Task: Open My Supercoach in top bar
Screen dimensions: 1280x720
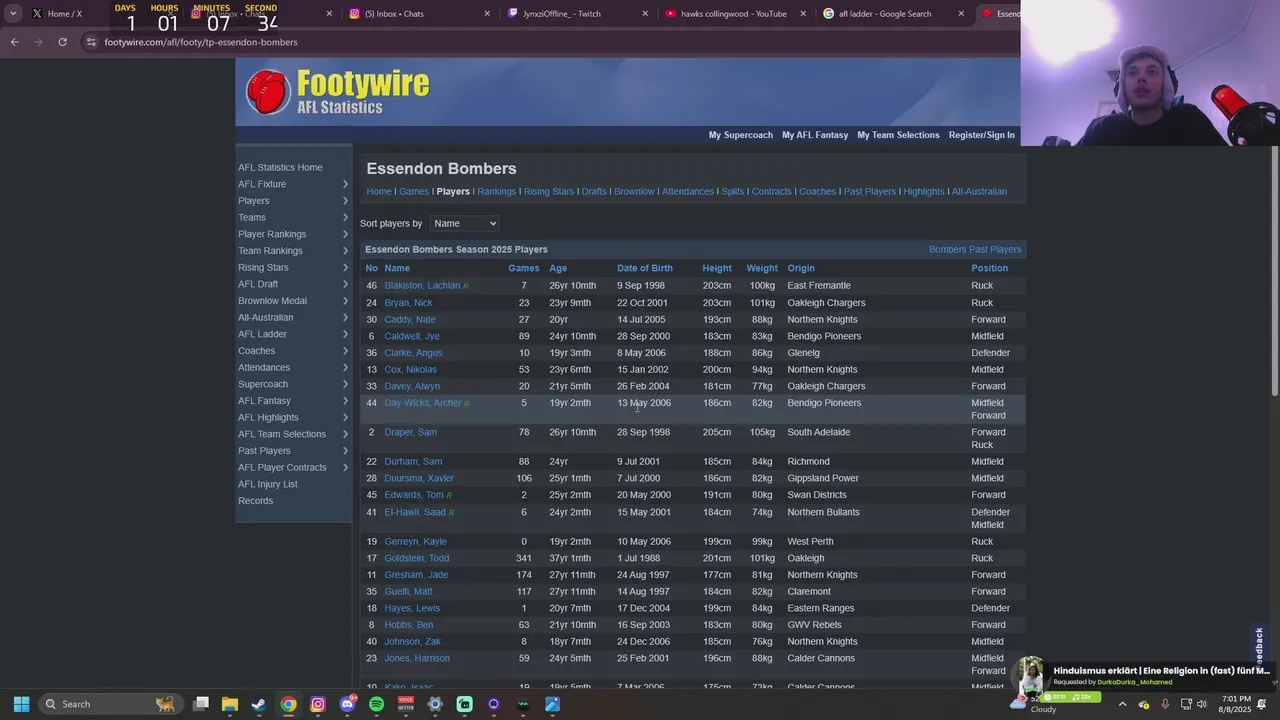Action: [x=740, y=135]
